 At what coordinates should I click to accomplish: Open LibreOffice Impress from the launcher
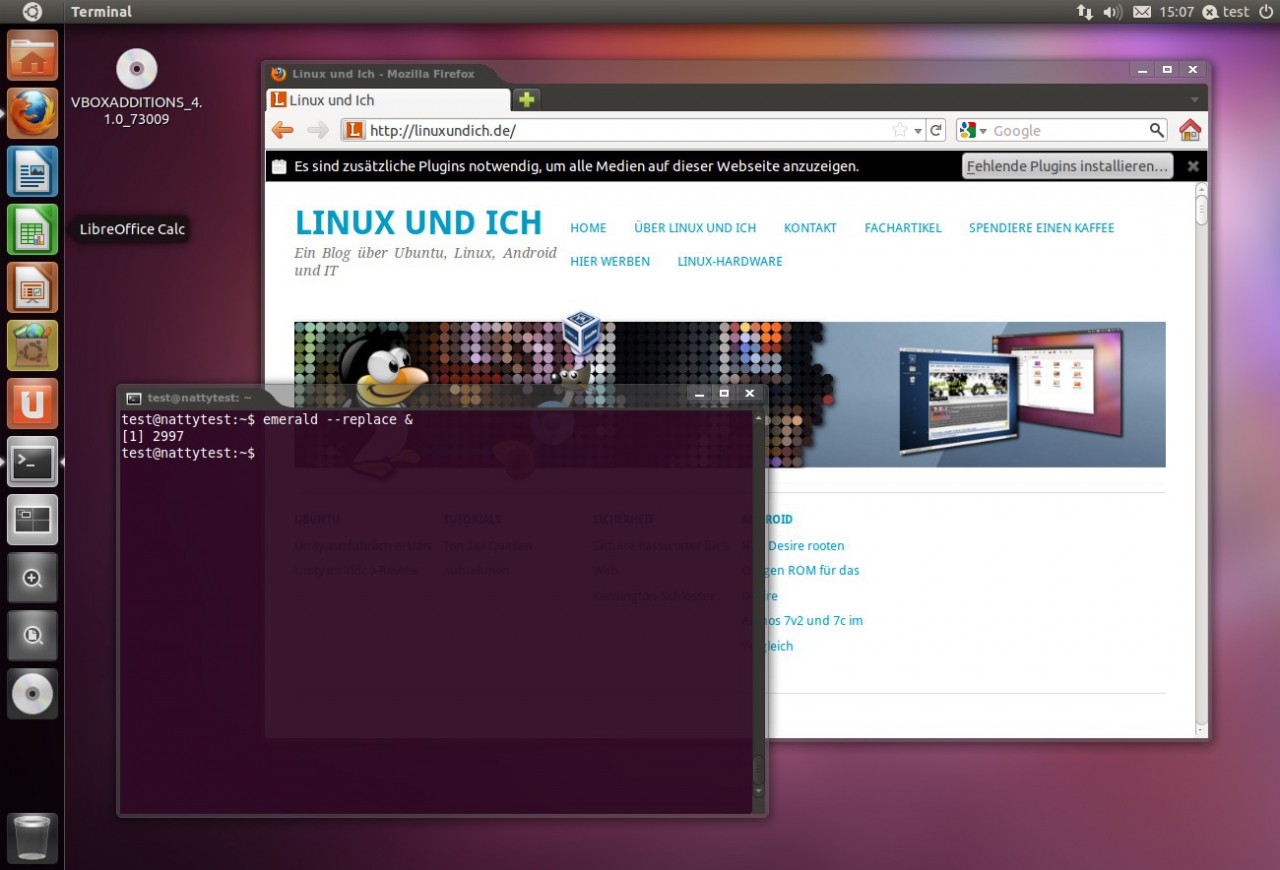[33, 287]
